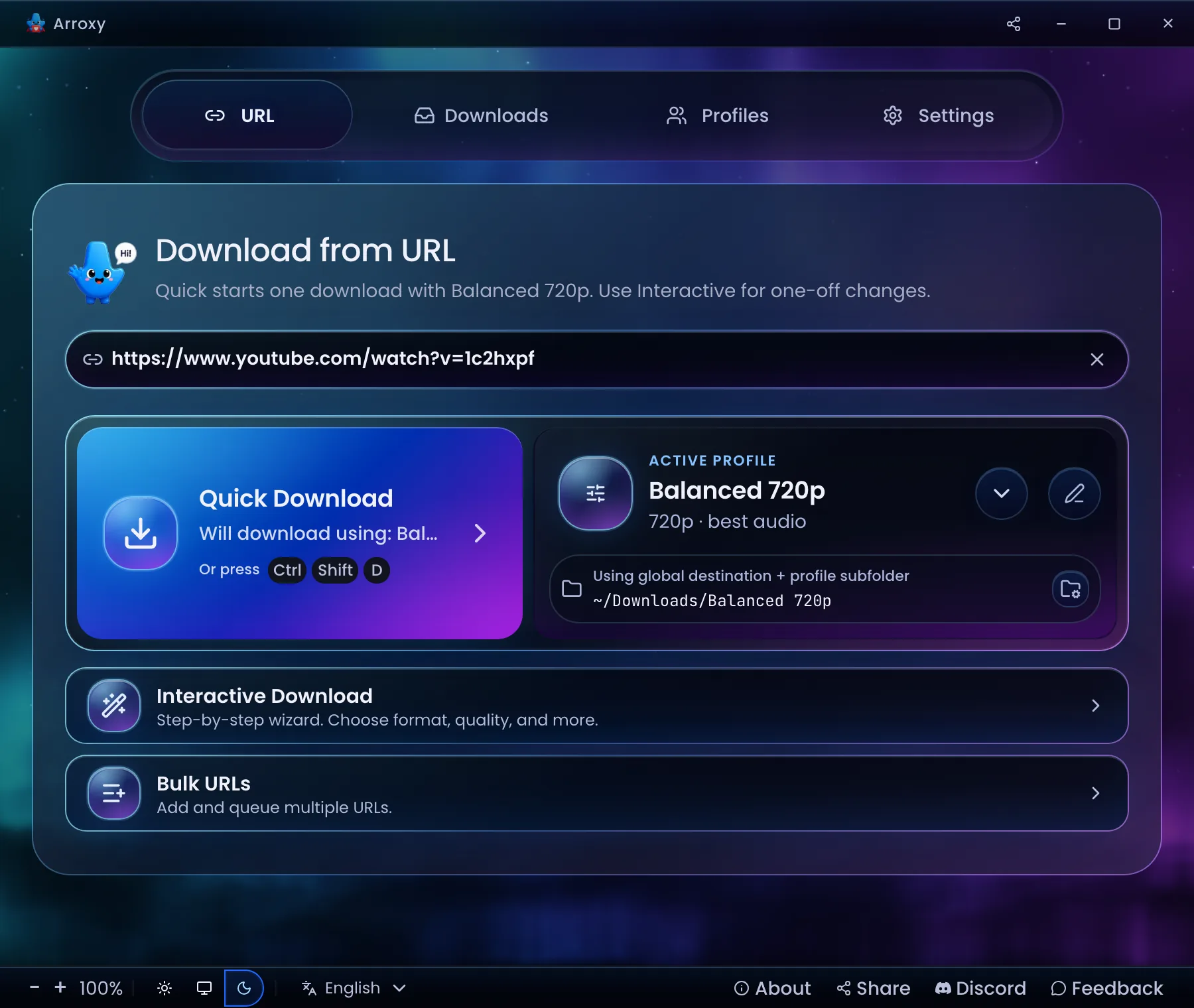Viewport: 1194px width, 1008px height.
Task: Select the URL tab
Action: [247, 115]
